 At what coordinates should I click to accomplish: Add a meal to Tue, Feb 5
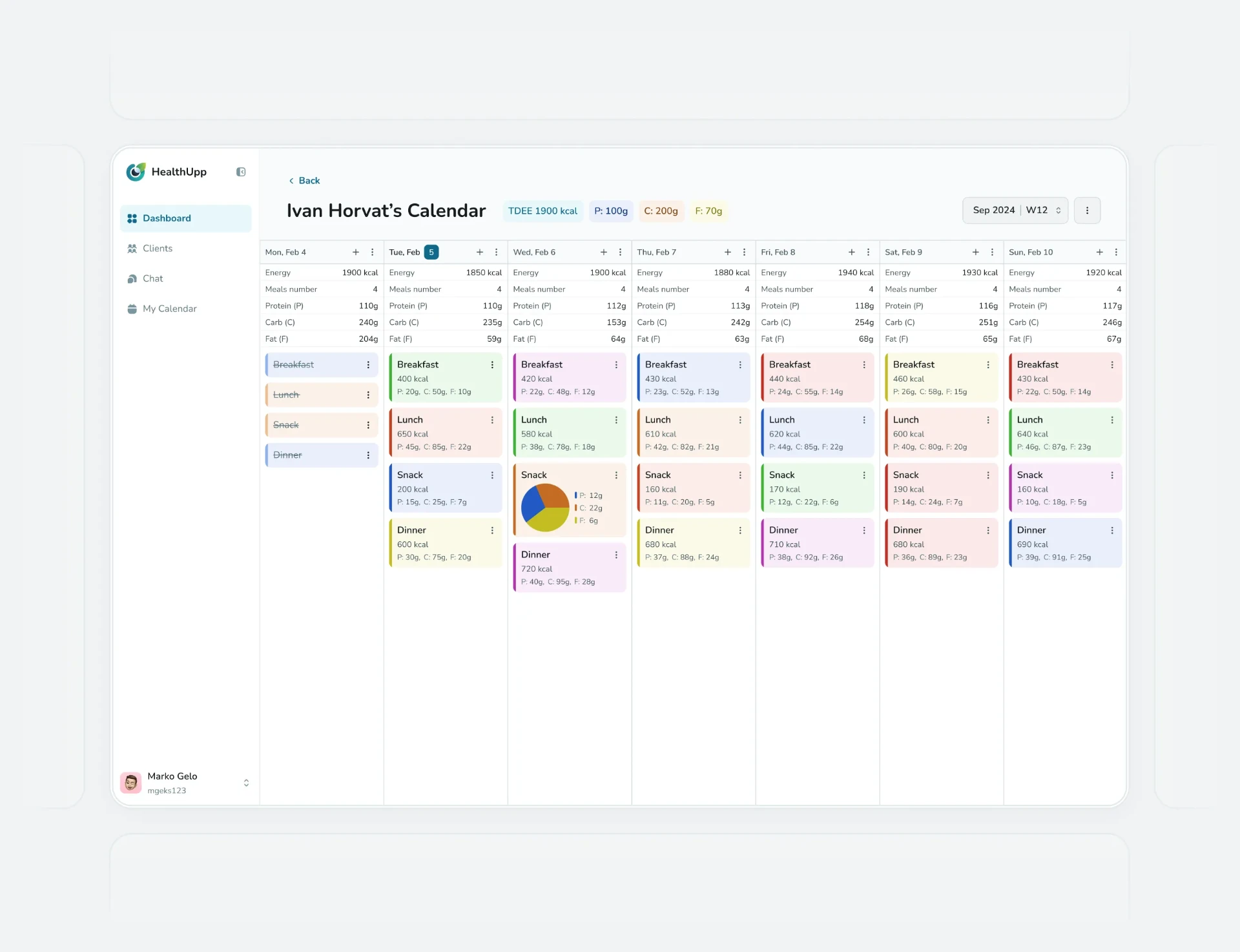click(x=480, y=253)
